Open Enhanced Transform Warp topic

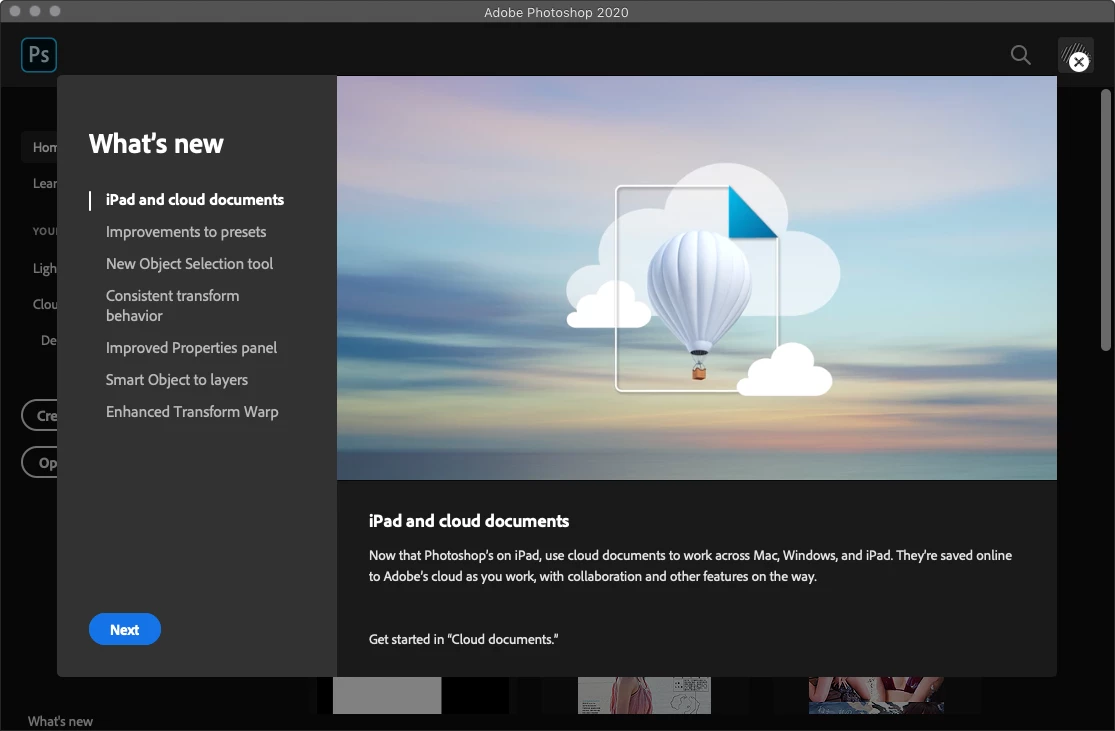click(x=192, y=412)
